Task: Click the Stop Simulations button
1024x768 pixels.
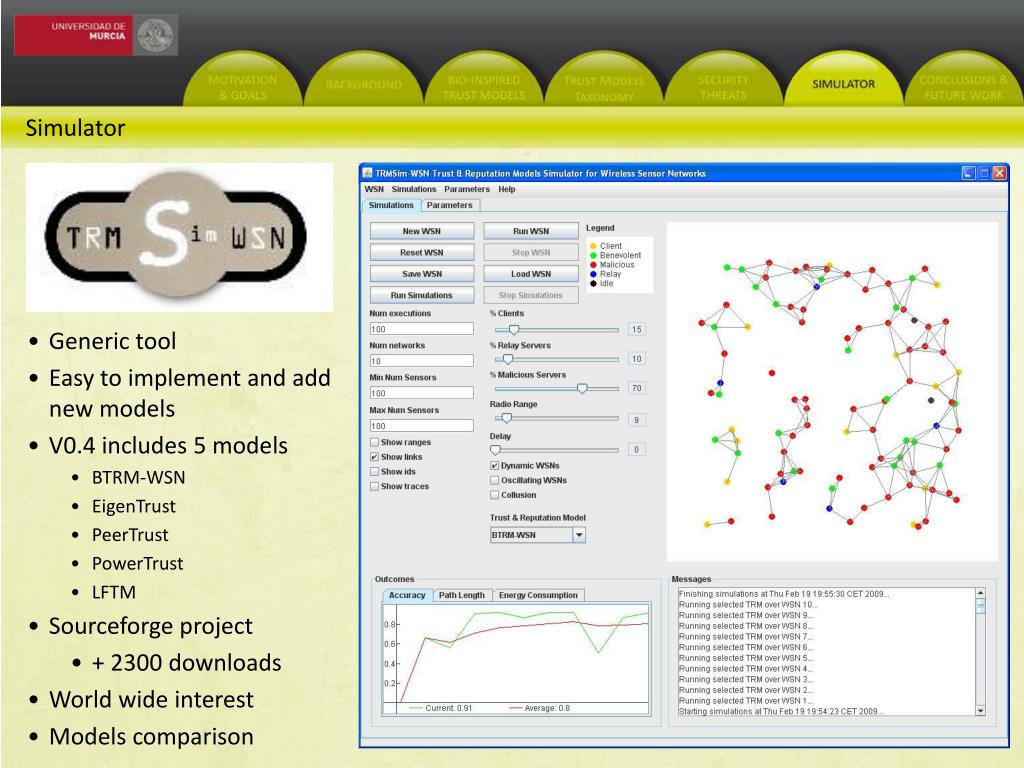Action: [531, 295]
